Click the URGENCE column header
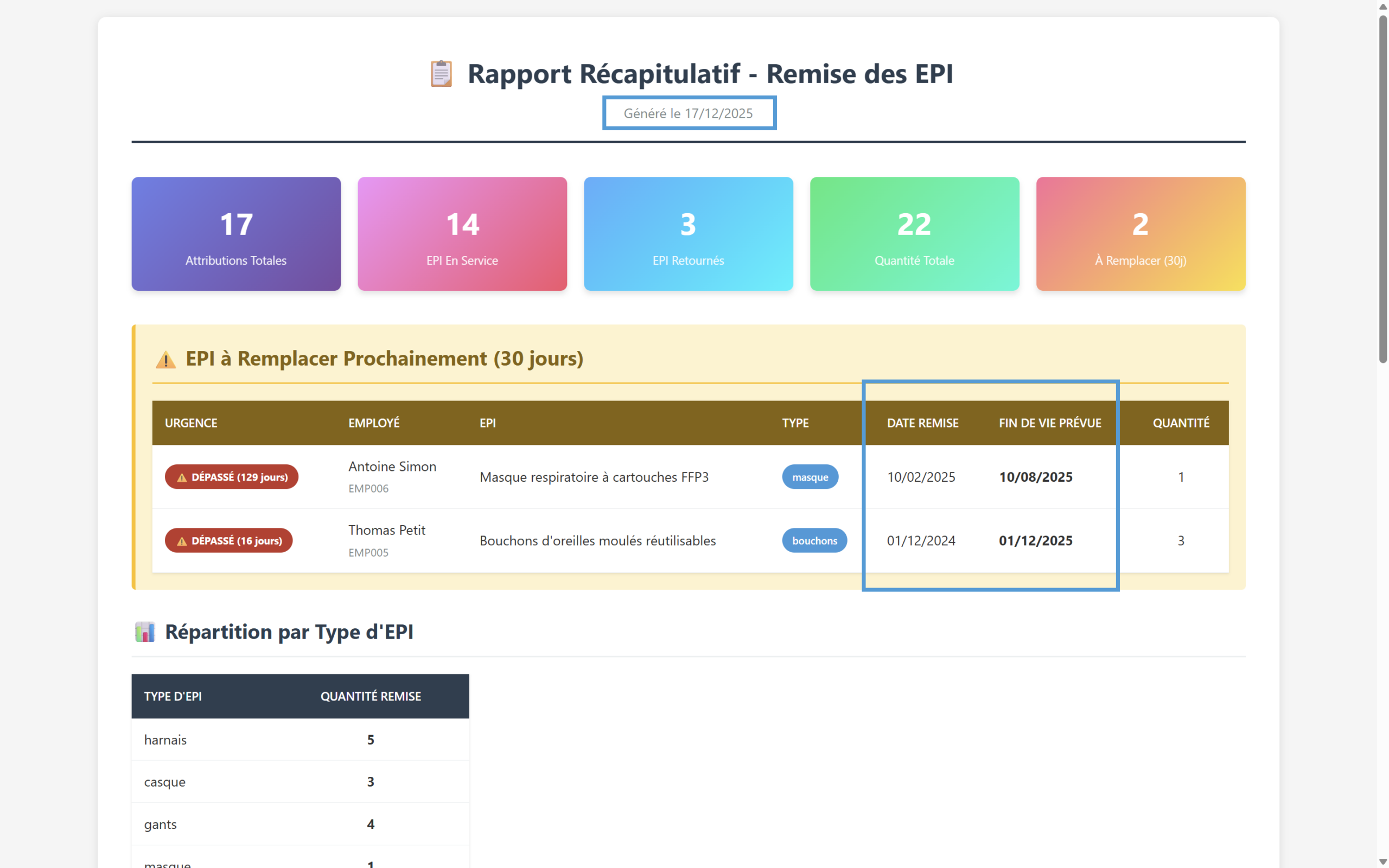 coord(191,423)
